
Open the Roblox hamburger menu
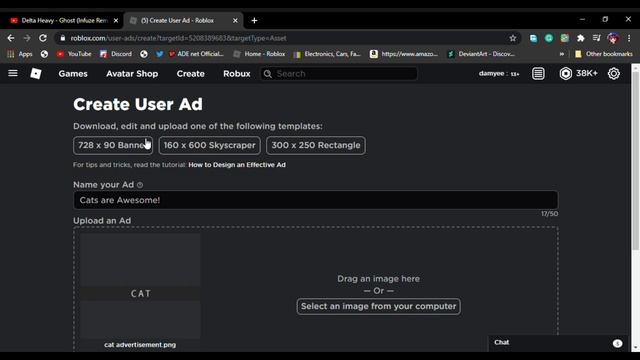(x=13, y=73)
